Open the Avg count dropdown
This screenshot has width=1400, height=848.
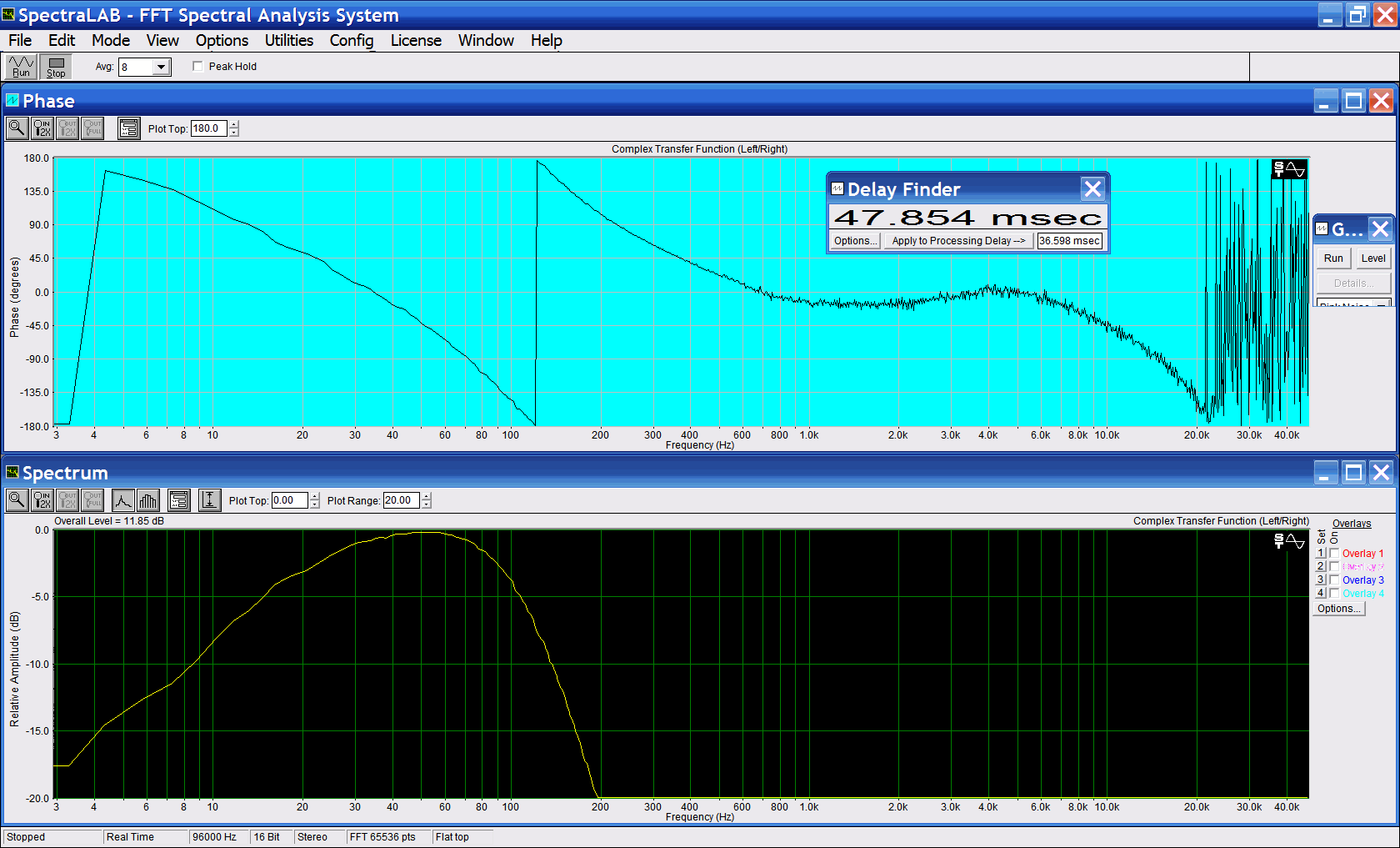(x=162, y=68)
